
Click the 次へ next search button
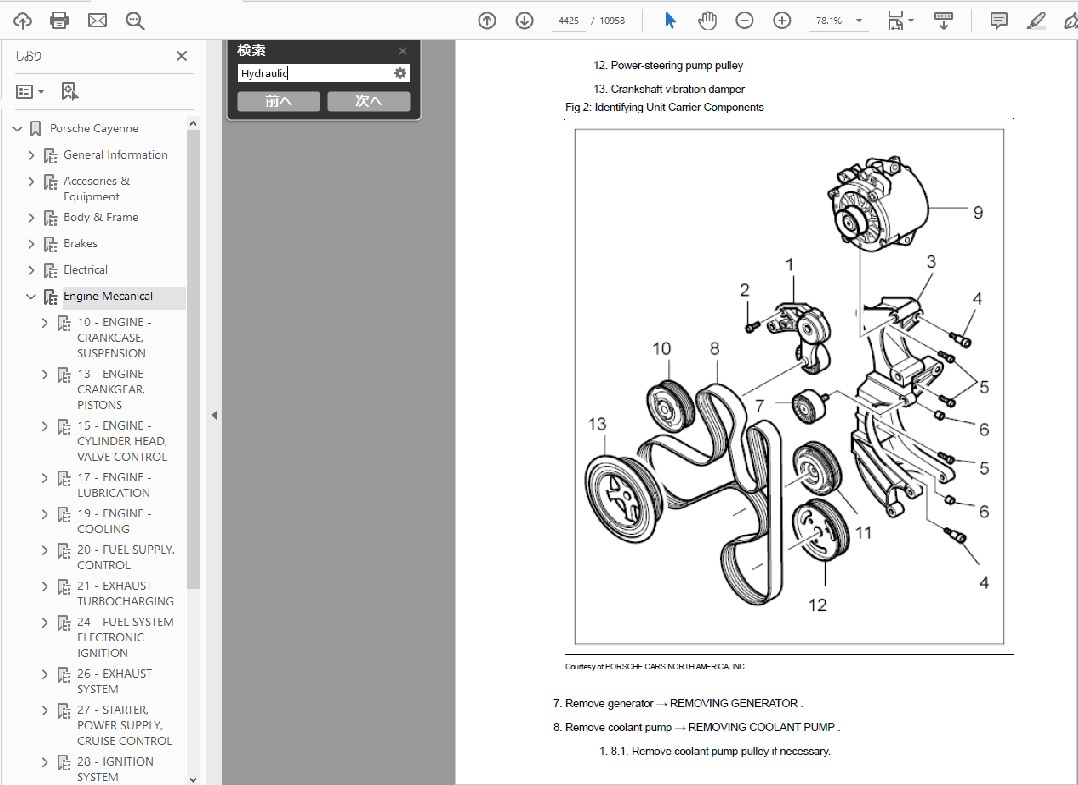pos(369,101)
